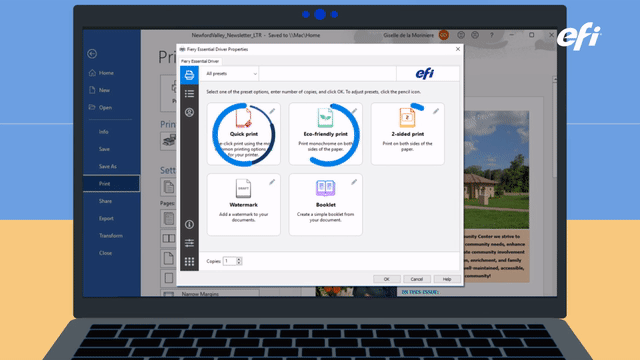
Task: Edit Quick print preset with pencil icon
Action: point(272,111)
